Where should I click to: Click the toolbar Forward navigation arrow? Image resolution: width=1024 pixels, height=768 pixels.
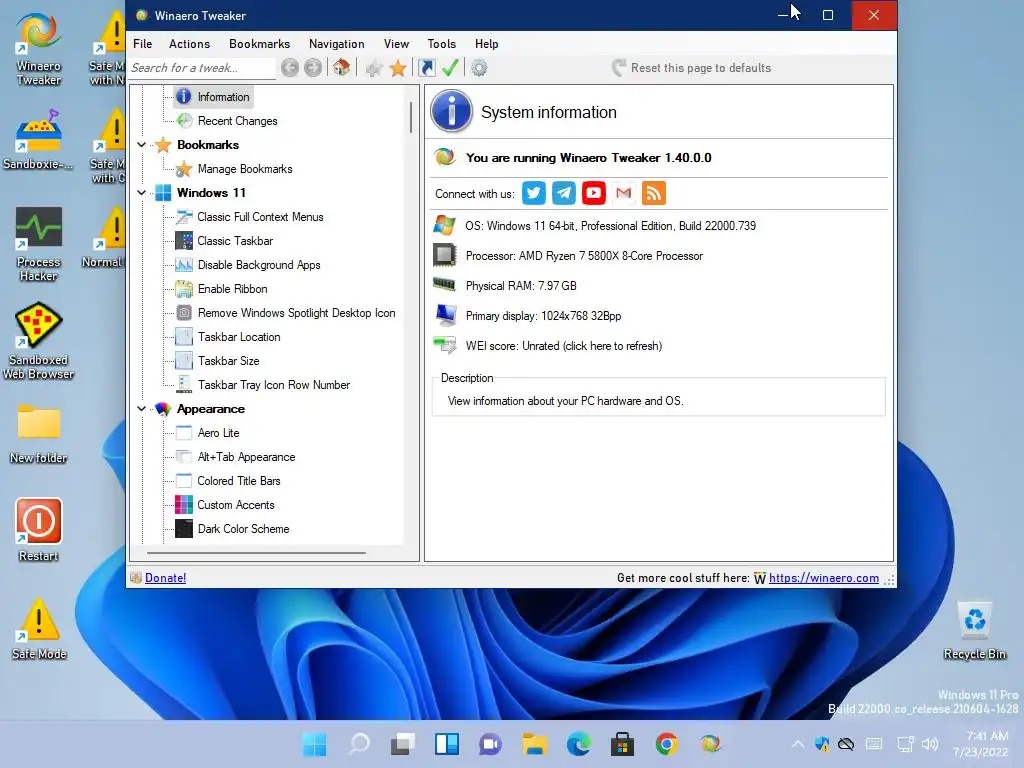click(313, 67)
